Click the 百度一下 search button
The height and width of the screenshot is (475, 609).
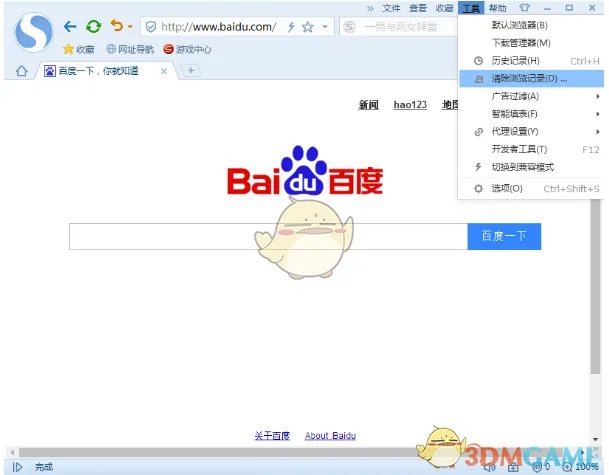coord(504,236)
